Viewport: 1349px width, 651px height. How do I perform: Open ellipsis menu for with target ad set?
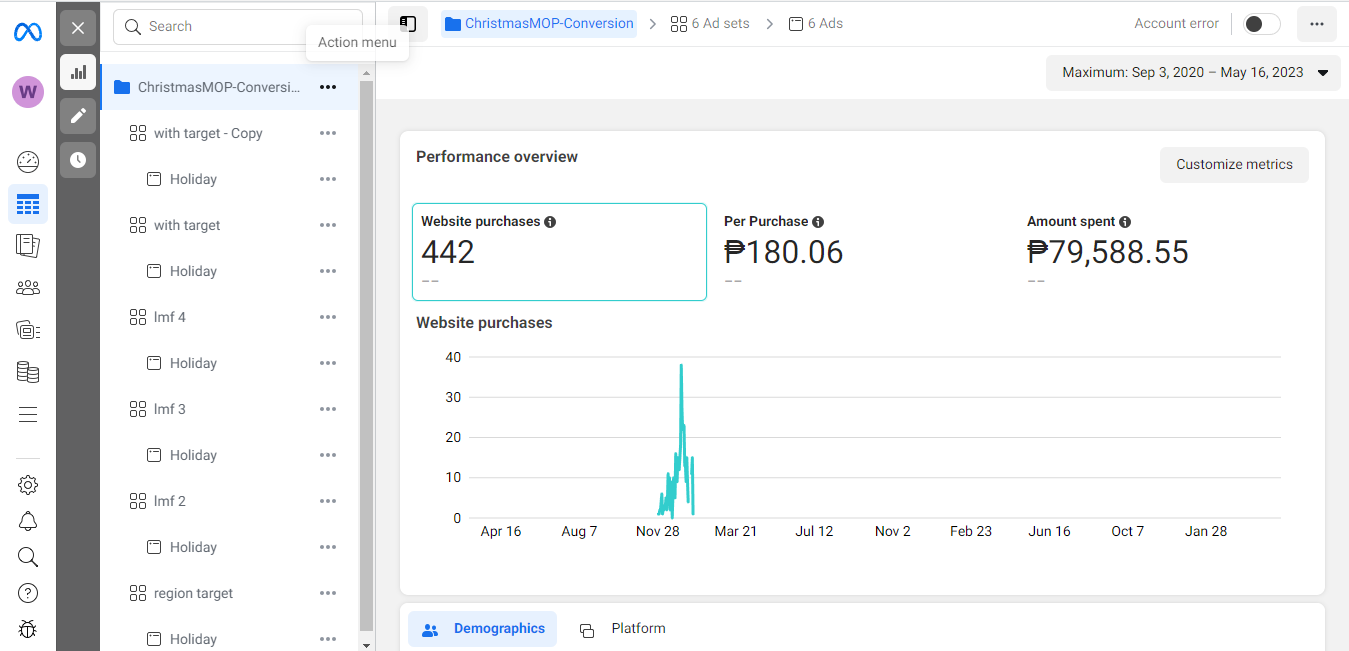(x=328, y=225)
